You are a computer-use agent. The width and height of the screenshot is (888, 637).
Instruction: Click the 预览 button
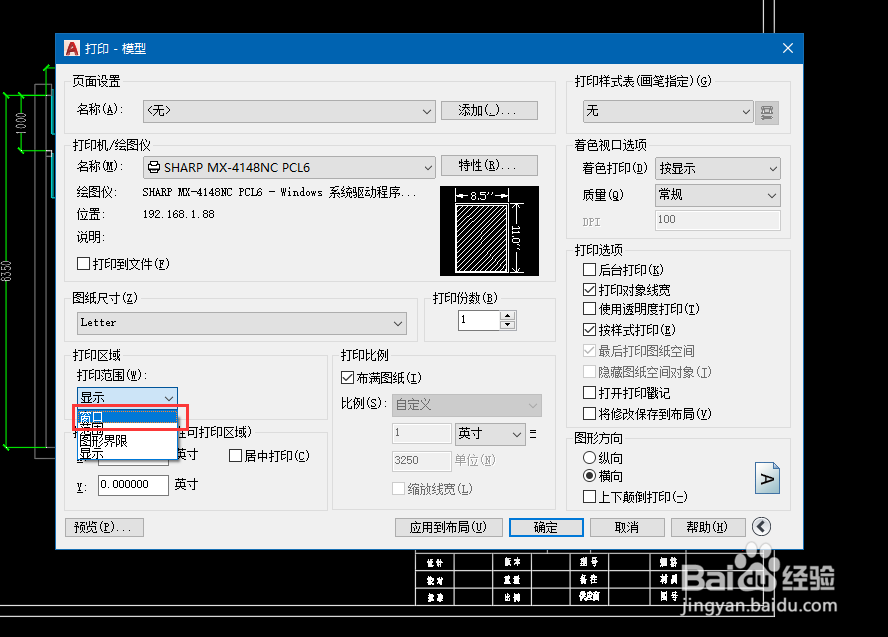tap(104, 527)
